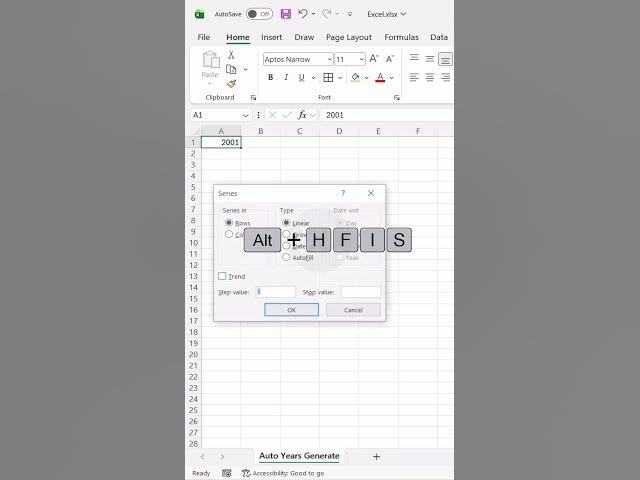Open the Data tab

click(x=439, y=37)
